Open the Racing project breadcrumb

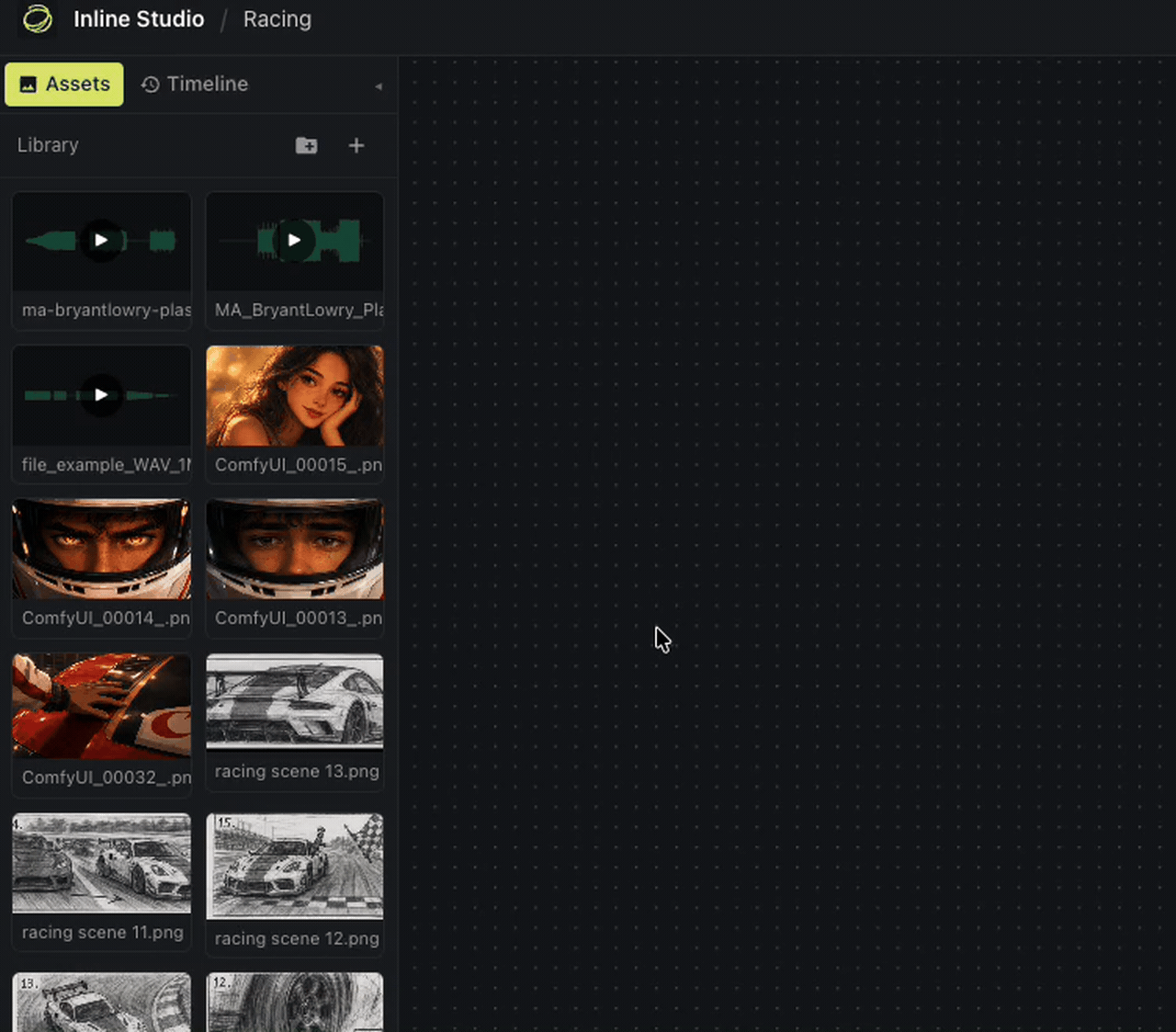point(277,19)
